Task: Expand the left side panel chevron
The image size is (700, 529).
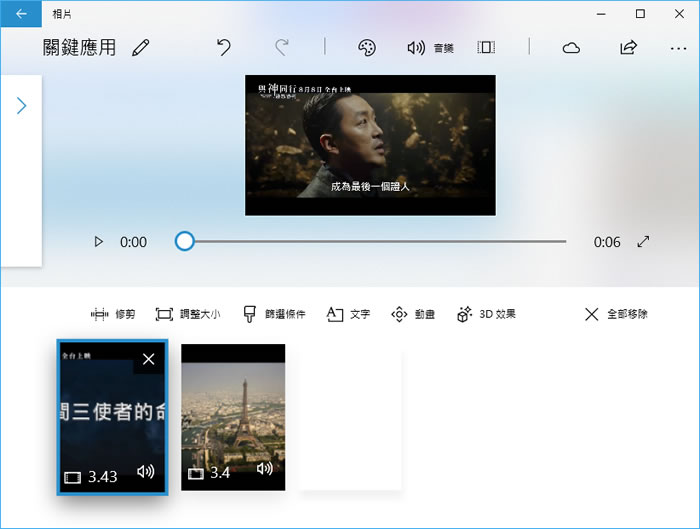Action: point(21,106)
